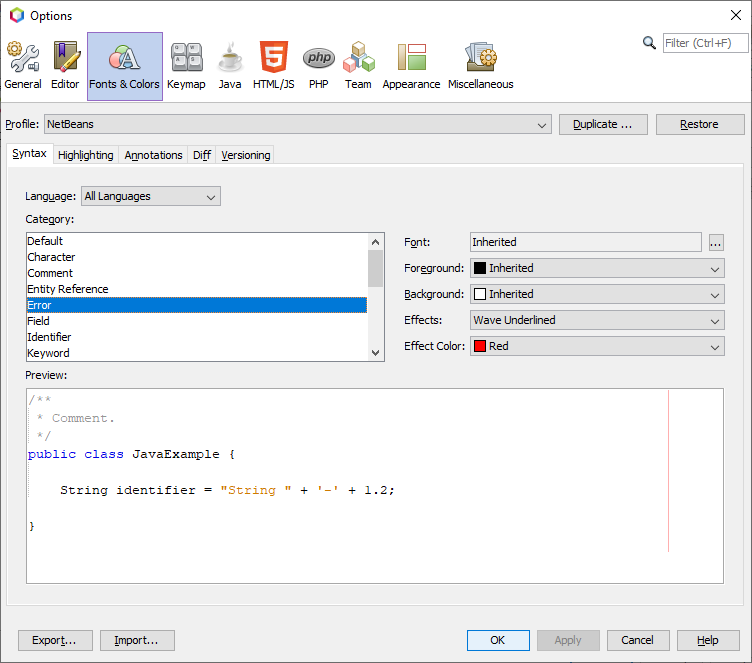Select Keyword in the Category list
The image size is (752, 663).
pyautogui.click(x=48, y=353)
